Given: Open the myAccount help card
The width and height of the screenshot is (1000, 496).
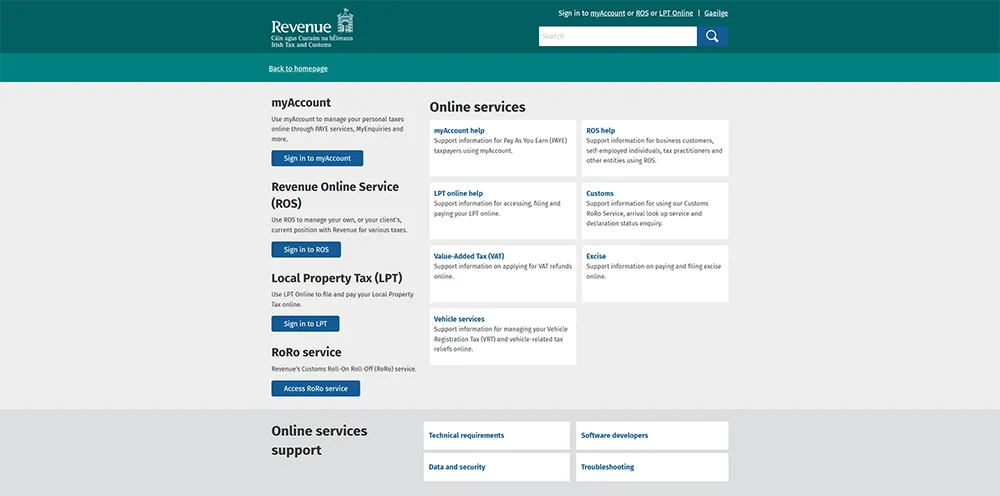Looking at the screenshot, I should pos(503,148).
